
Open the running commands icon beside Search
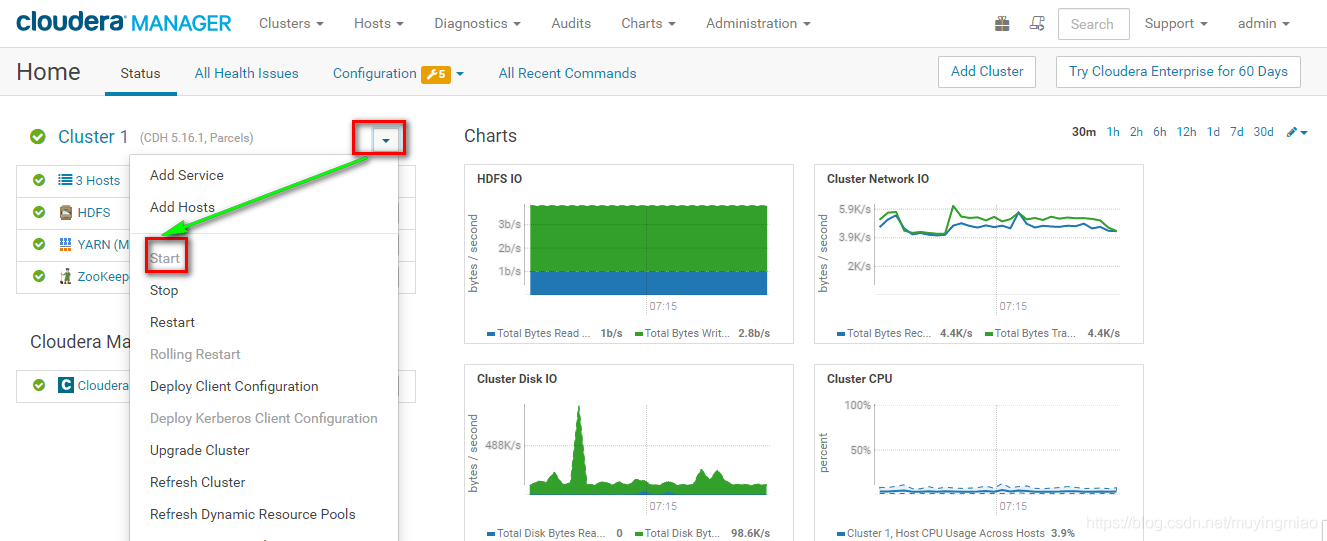pyautogui.click(x=1037, y=23)
